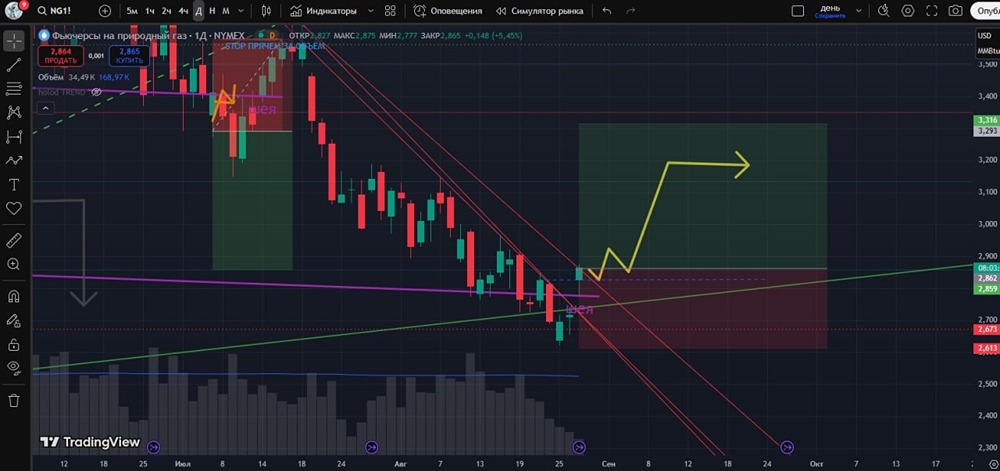Click the 3,316 green price label
The height and width of the screenshot is (471, 1000).
point(986,120)
